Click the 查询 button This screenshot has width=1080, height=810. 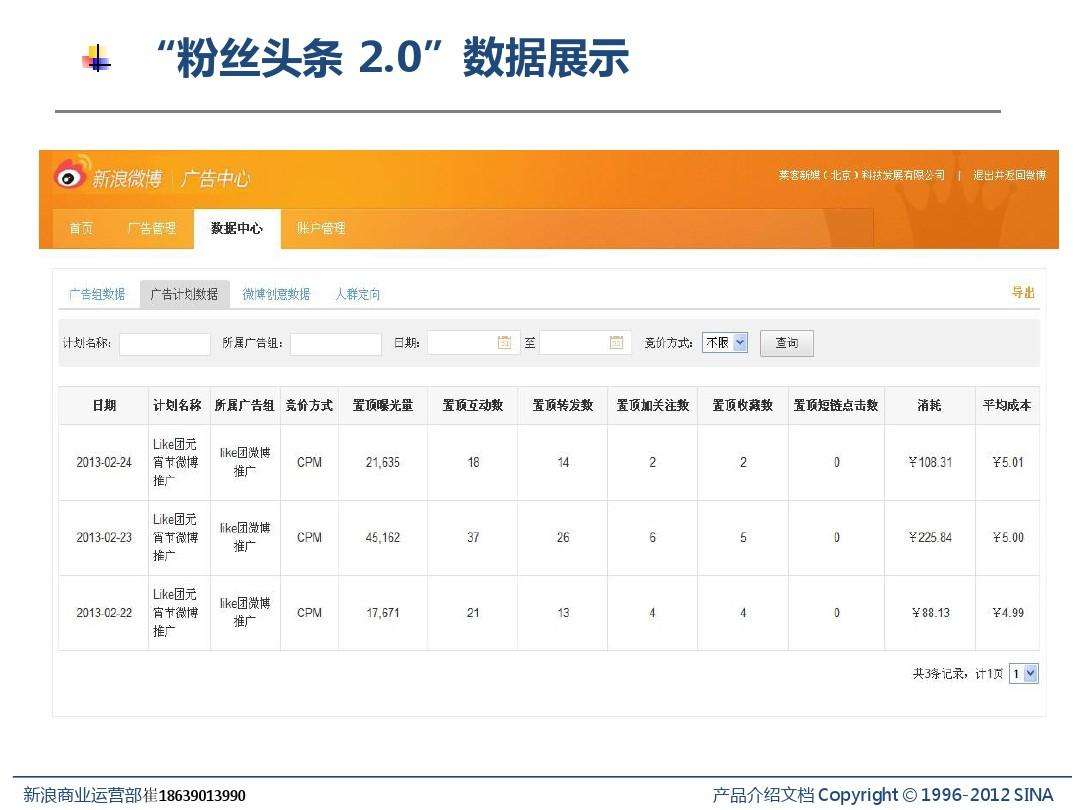point(787,343)
